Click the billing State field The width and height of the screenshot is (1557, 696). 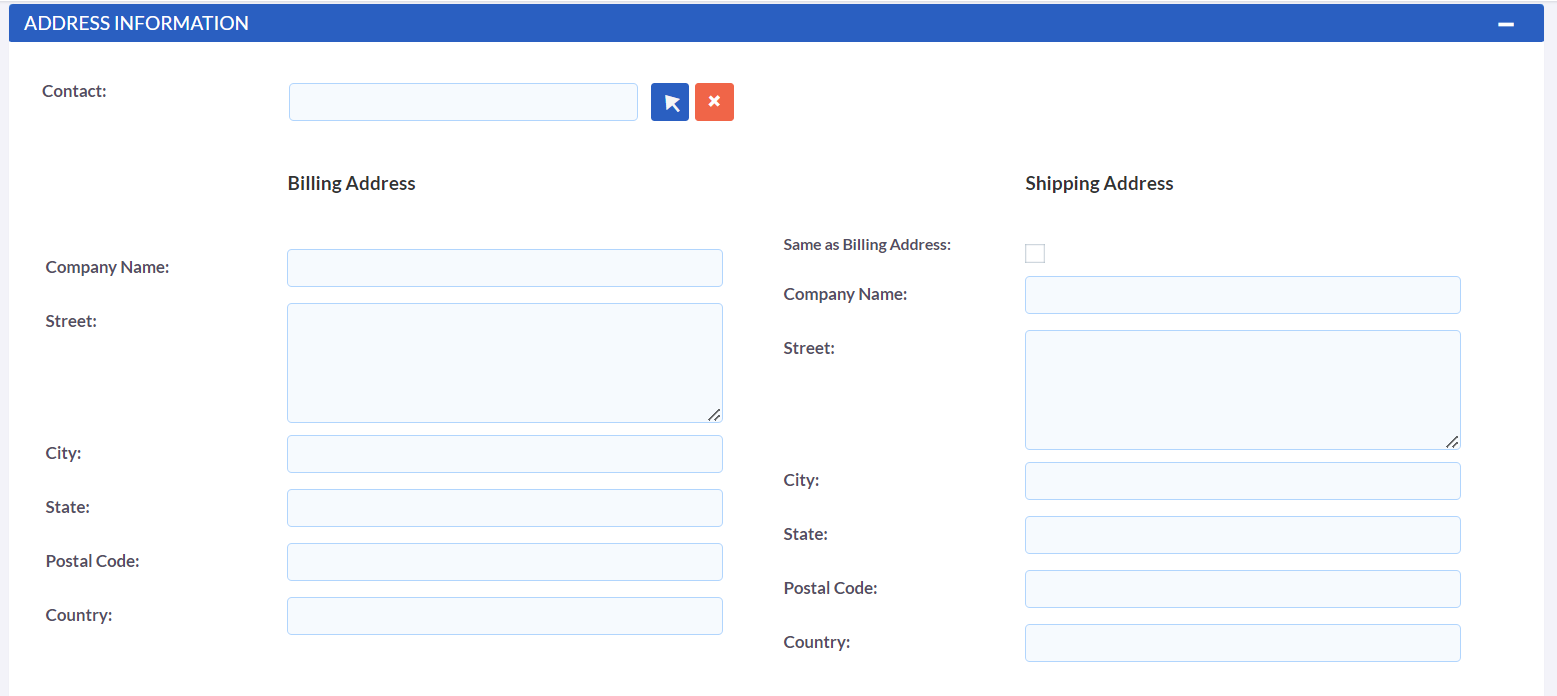pos(504,508)
